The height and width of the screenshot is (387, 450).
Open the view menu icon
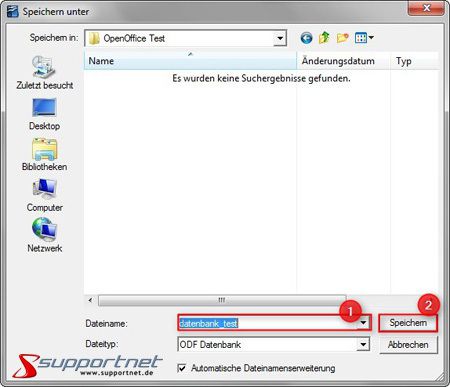[x=364, y=38]
